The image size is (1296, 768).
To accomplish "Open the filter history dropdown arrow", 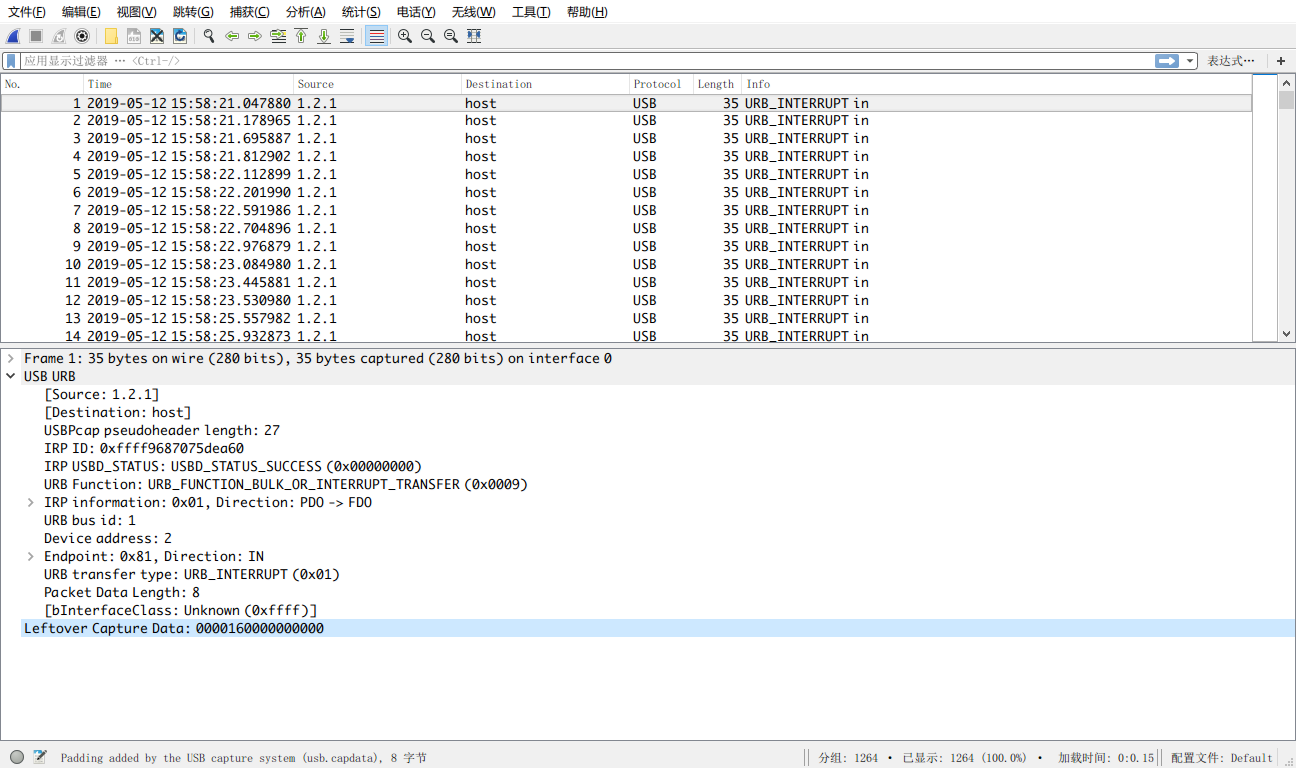I will coord(1190,61).
